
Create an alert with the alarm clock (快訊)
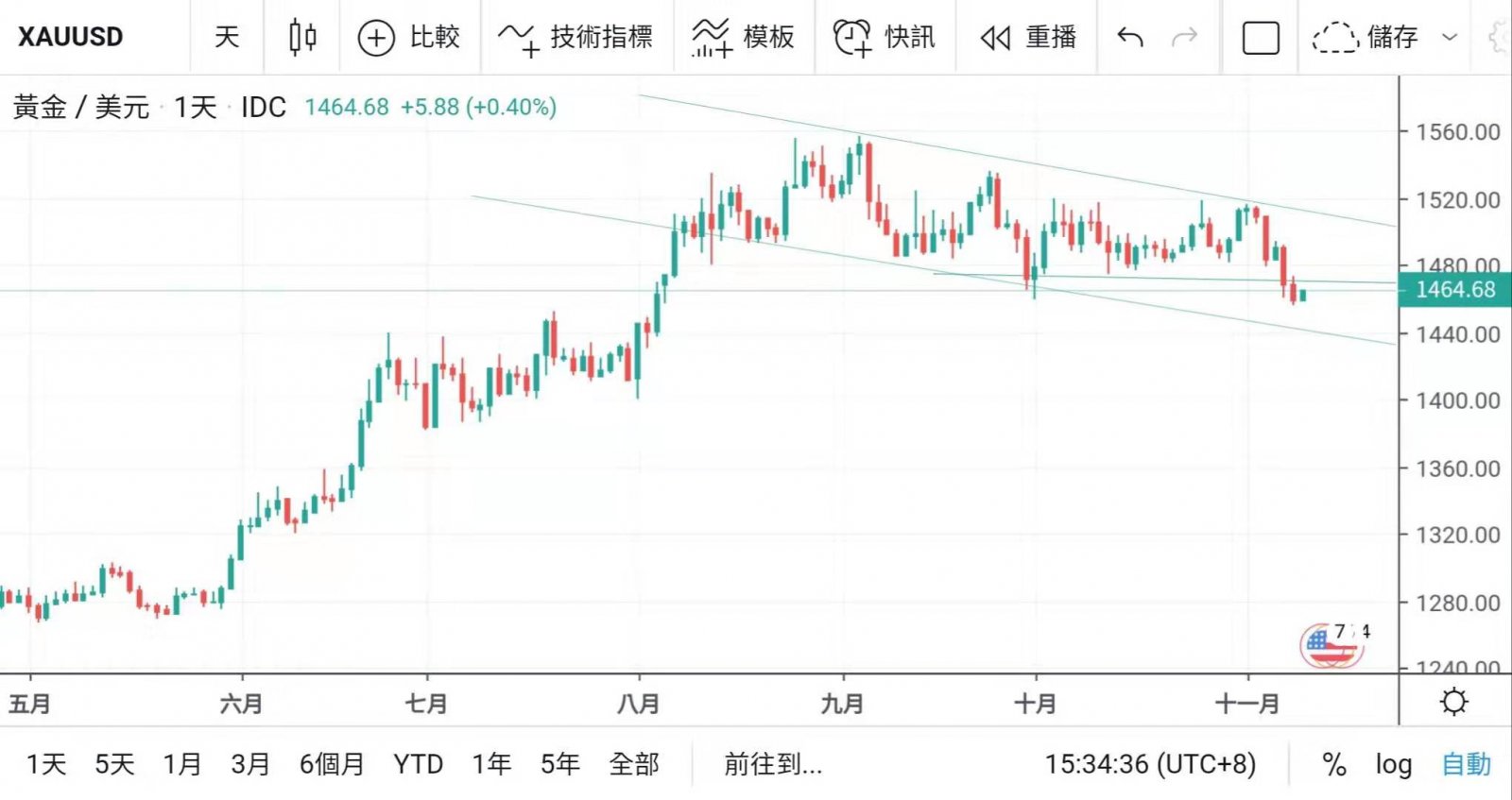[x=885, y=38]
